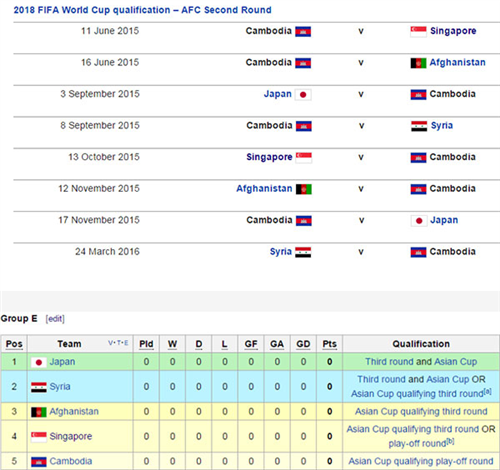The width and height of the screenshot is (500, 470).
Task: Open Syria link in 24 March 2016 match
Action: point(281,252)
